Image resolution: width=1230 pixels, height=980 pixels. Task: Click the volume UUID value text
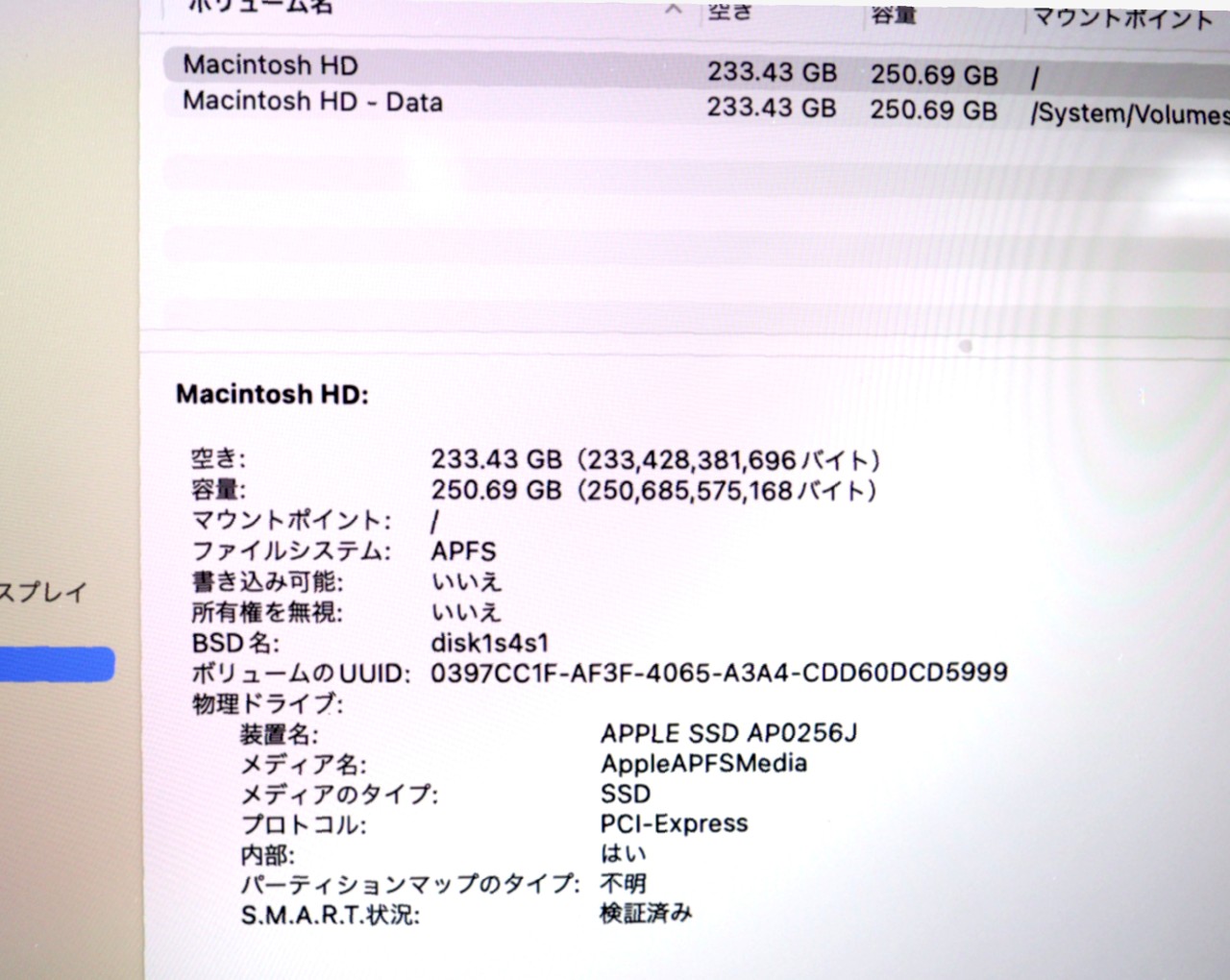pyautogui.click(x=718, y=673)
